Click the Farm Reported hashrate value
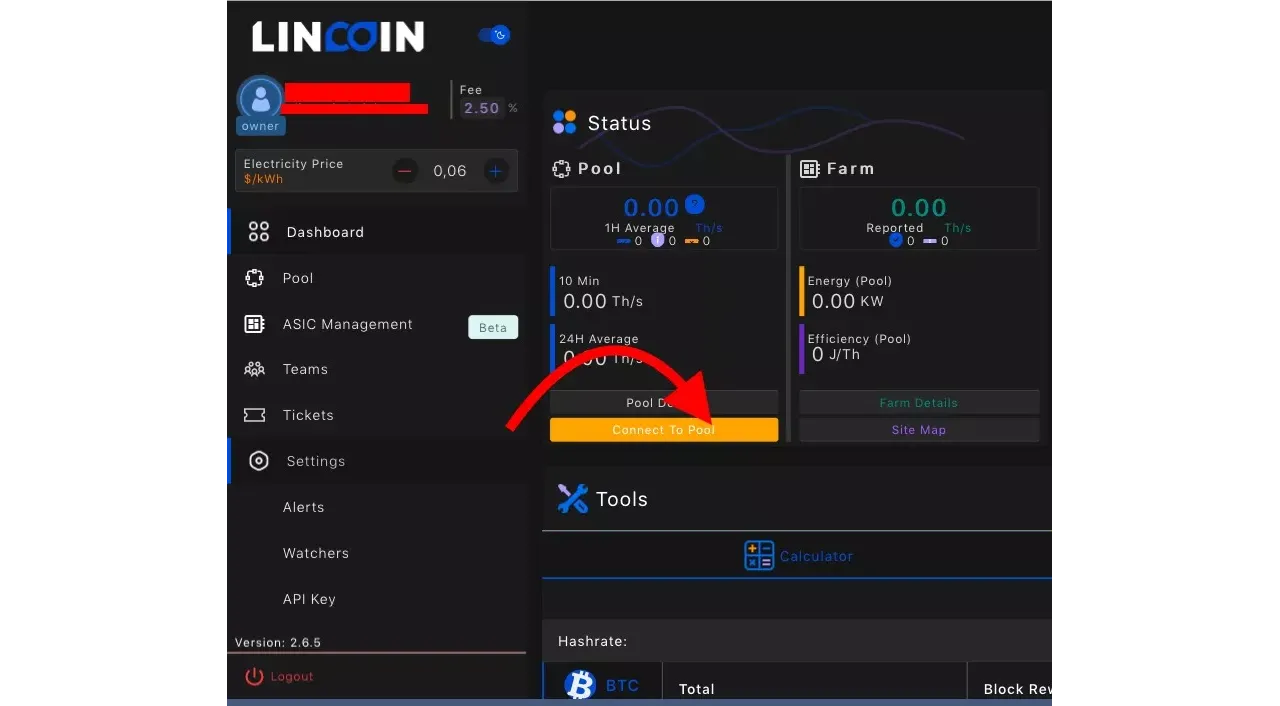 click(919, 208)
